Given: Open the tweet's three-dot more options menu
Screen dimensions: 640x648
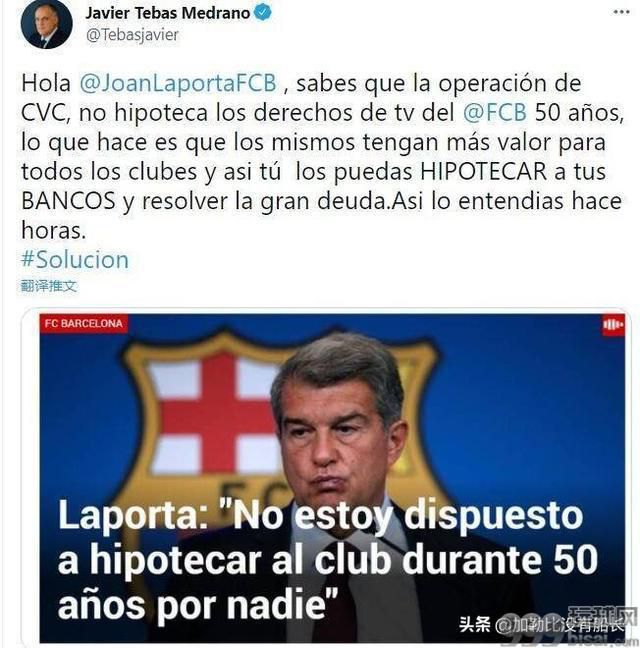Looking at the screenshot, I should tap(621, 12).
